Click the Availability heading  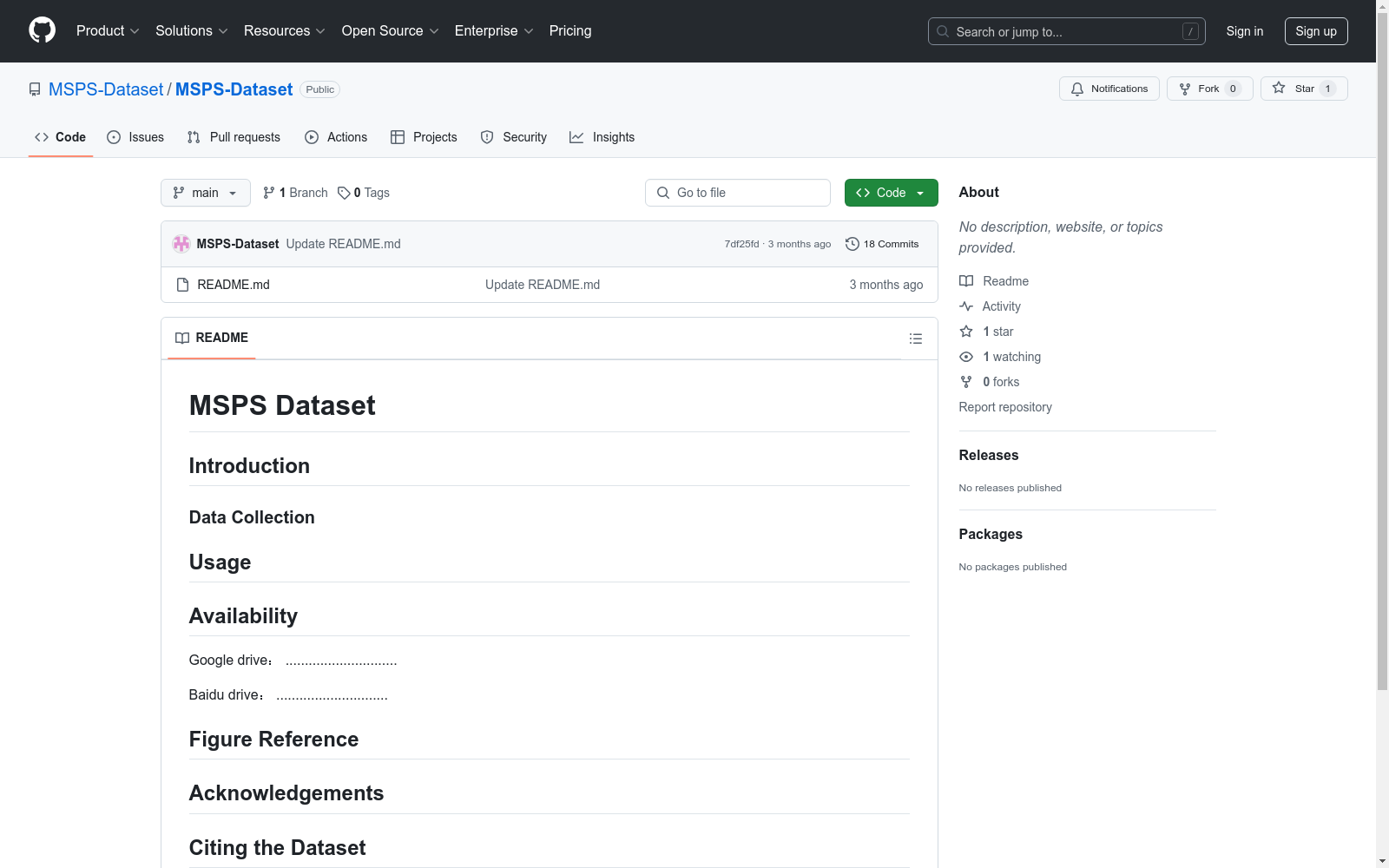pos(243,616)
